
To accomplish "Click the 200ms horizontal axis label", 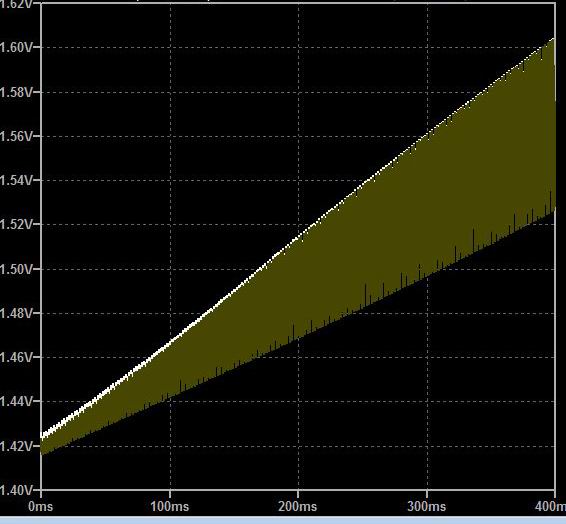I will pyautogui.click(x=298, y=506).
